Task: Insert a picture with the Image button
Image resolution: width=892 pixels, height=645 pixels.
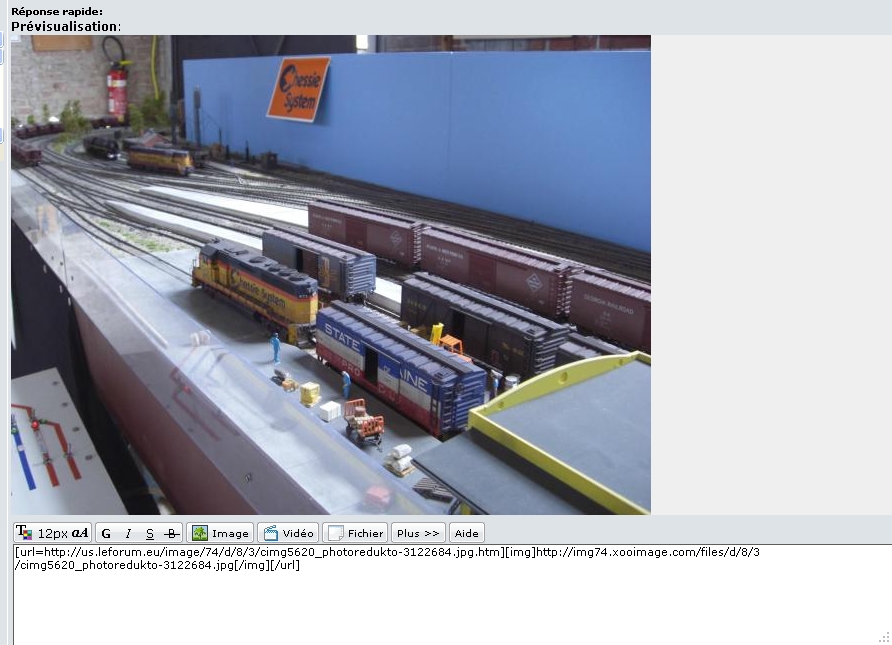Action: 220,533
